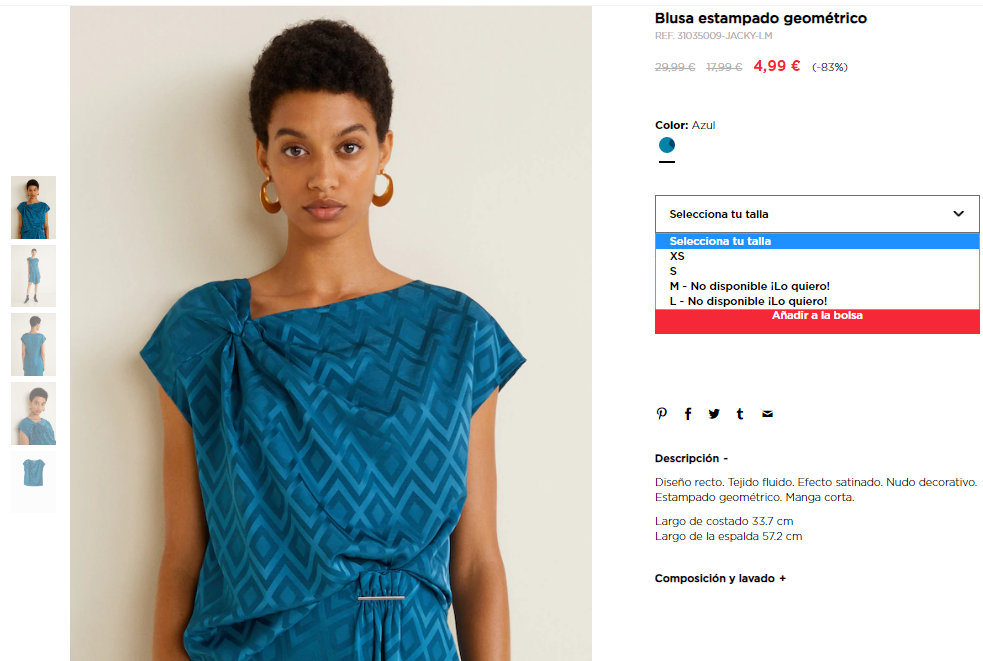983x661 pixels.
Task: View full-body model thumbnail
Action: coord(33,276)
